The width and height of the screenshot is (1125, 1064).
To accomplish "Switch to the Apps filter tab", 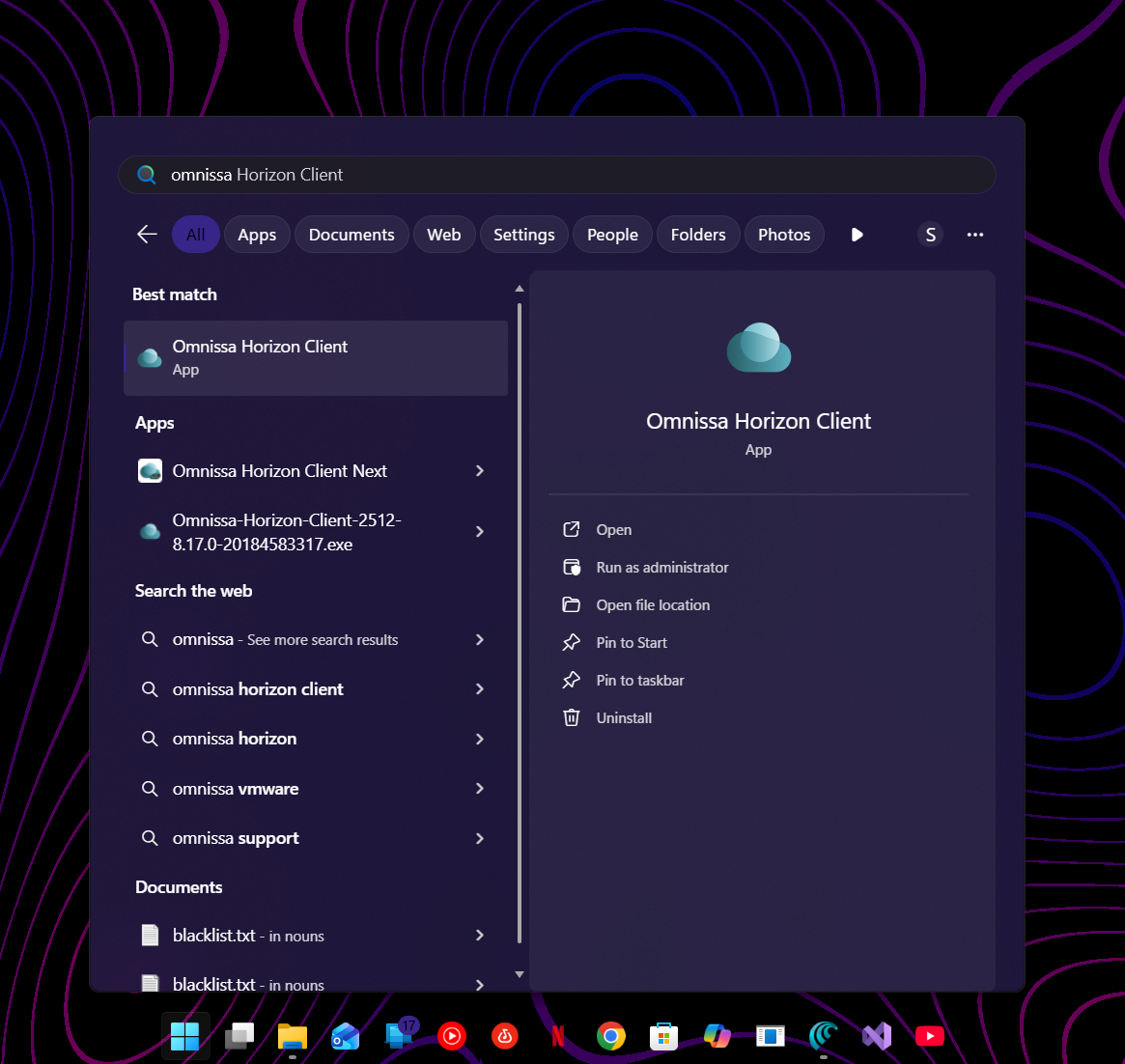I will [256, 234].
